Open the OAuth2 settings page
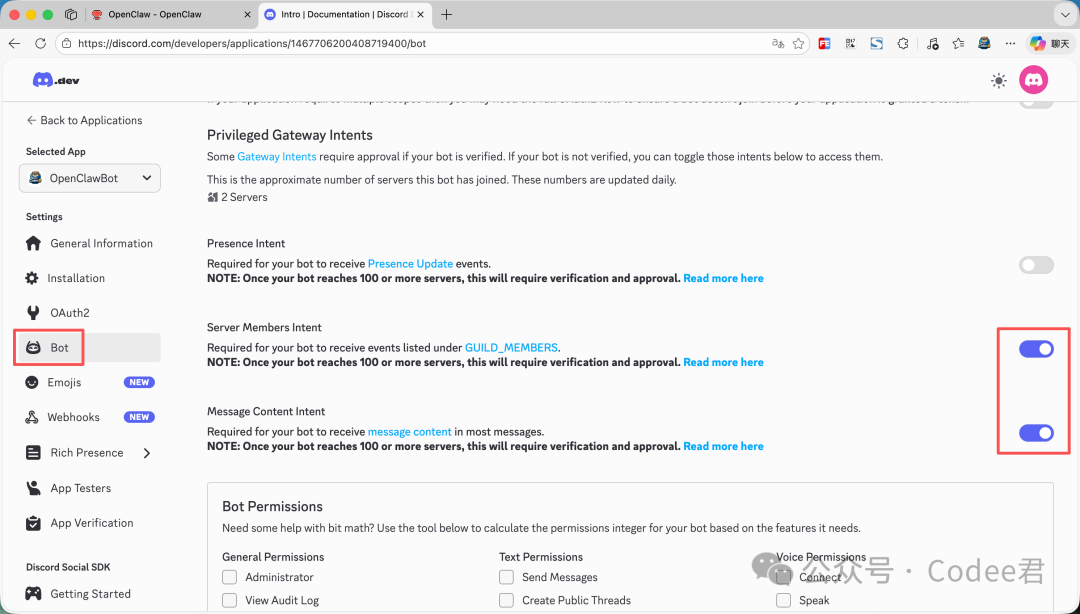The image size is (1080, 614). (x=90, y=313)
